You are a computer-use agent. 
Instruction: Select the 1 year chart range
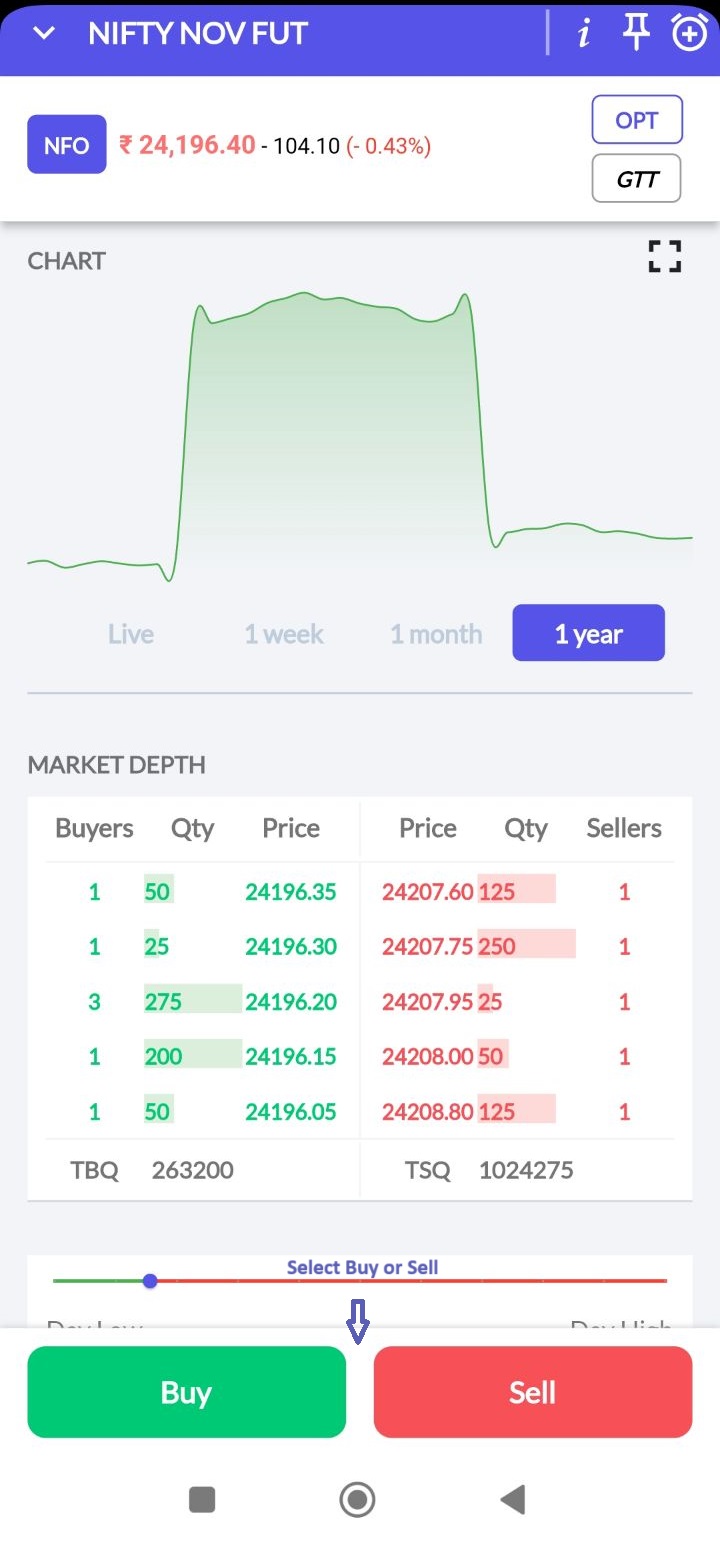tap(589, 634)
